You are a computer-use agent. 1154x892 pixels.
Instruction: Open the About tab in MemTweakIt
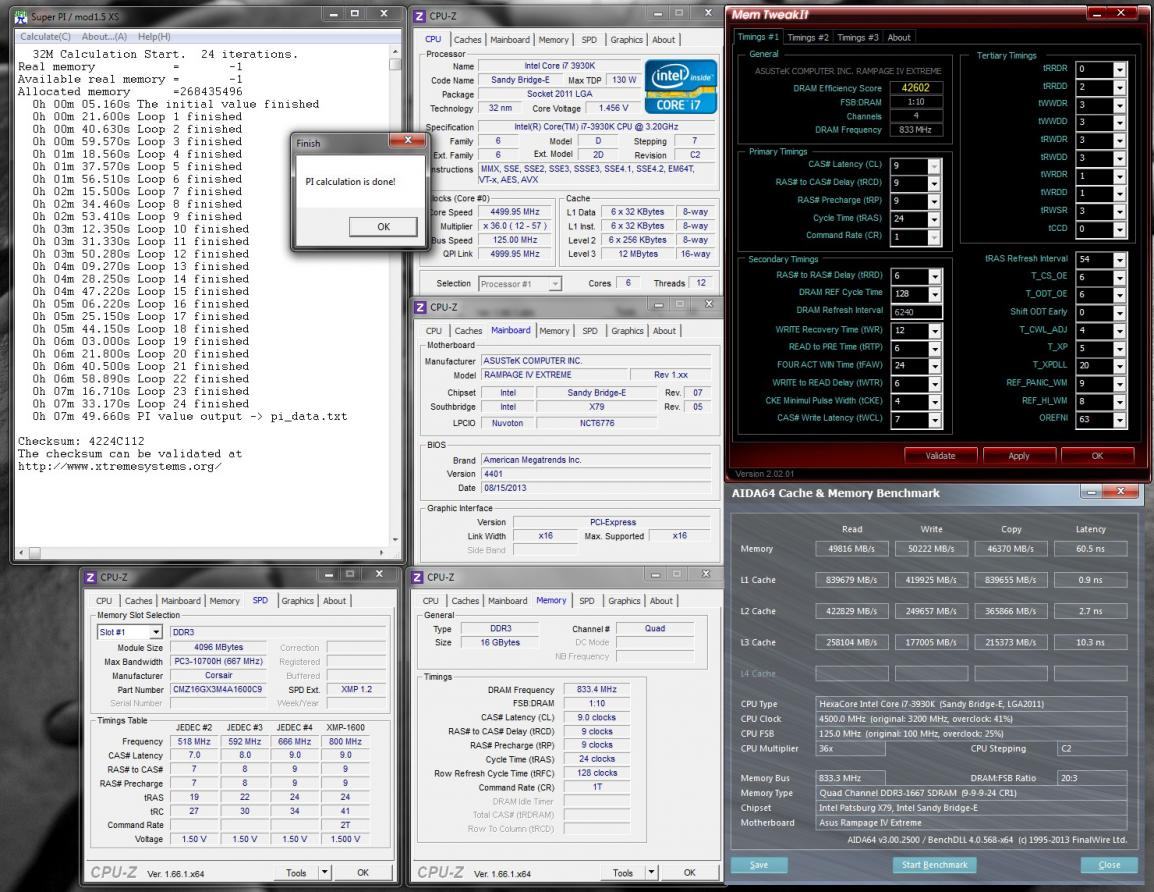coord(899,38)
